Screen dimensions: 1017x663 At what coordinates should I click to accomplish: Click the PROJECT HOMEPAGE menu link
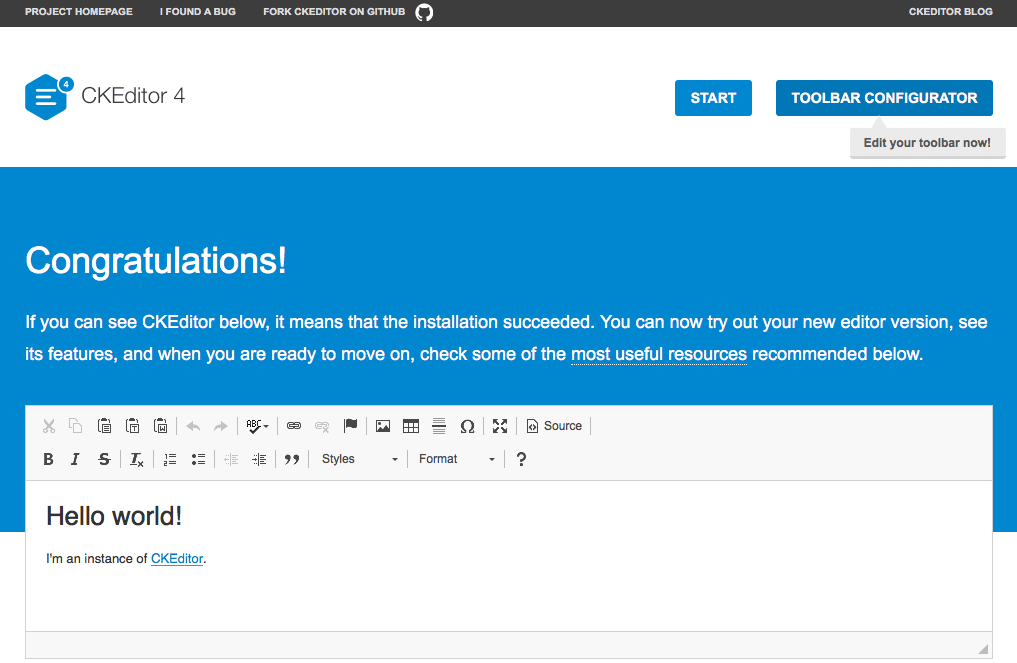(78, 12)
